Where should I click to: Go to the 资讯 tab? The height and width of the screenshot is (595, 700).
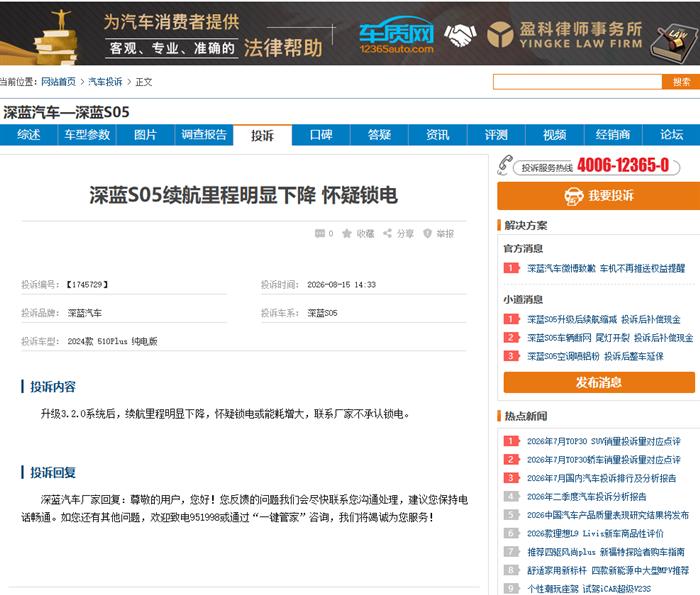[x=438, y=135]
